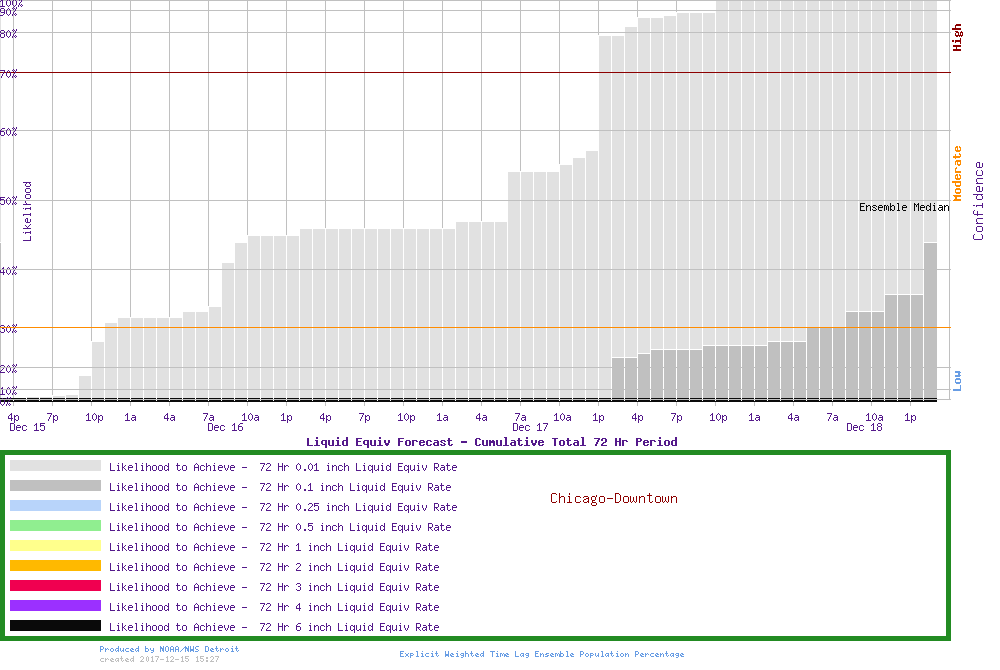
Task: Click the Liquid Equiv Forecast chart title
Action: (491, 442)
